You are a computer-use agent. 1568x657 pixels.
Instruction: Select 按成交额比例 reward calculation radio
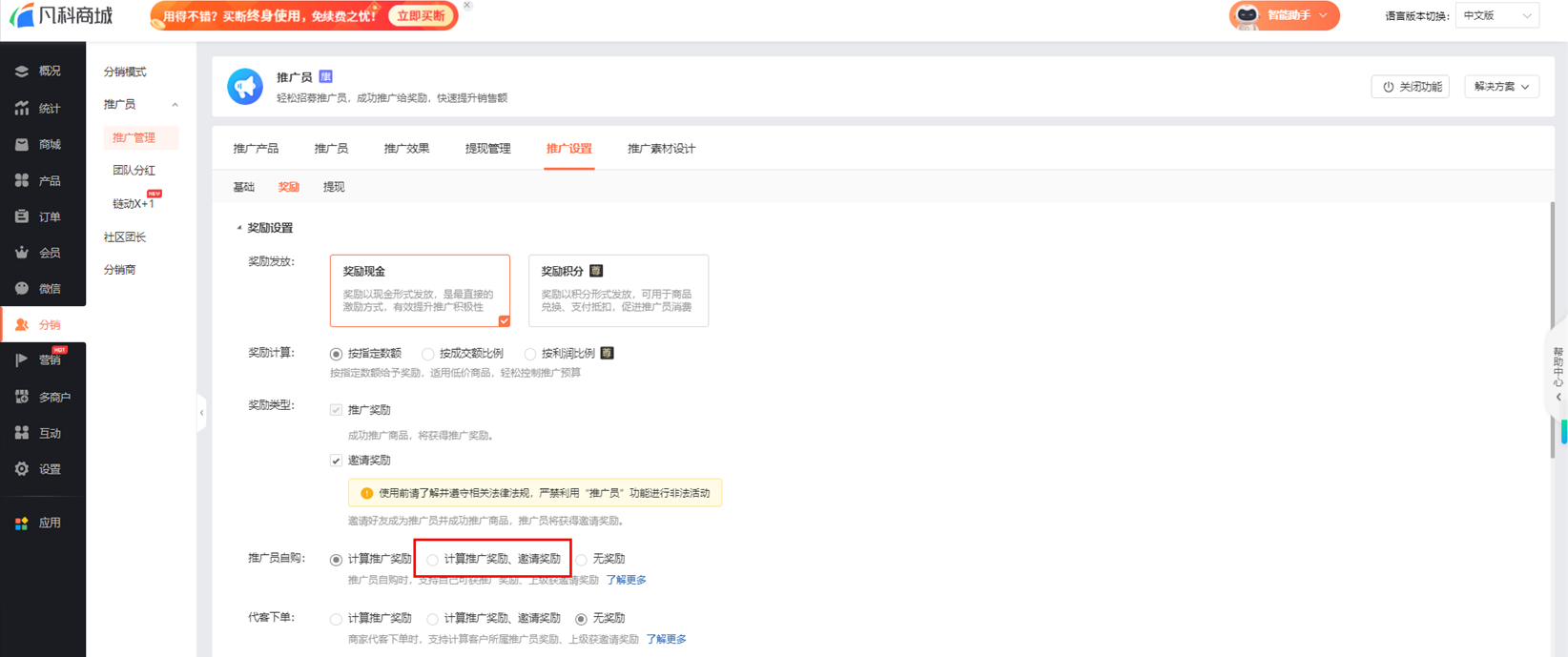pos(428,354)
